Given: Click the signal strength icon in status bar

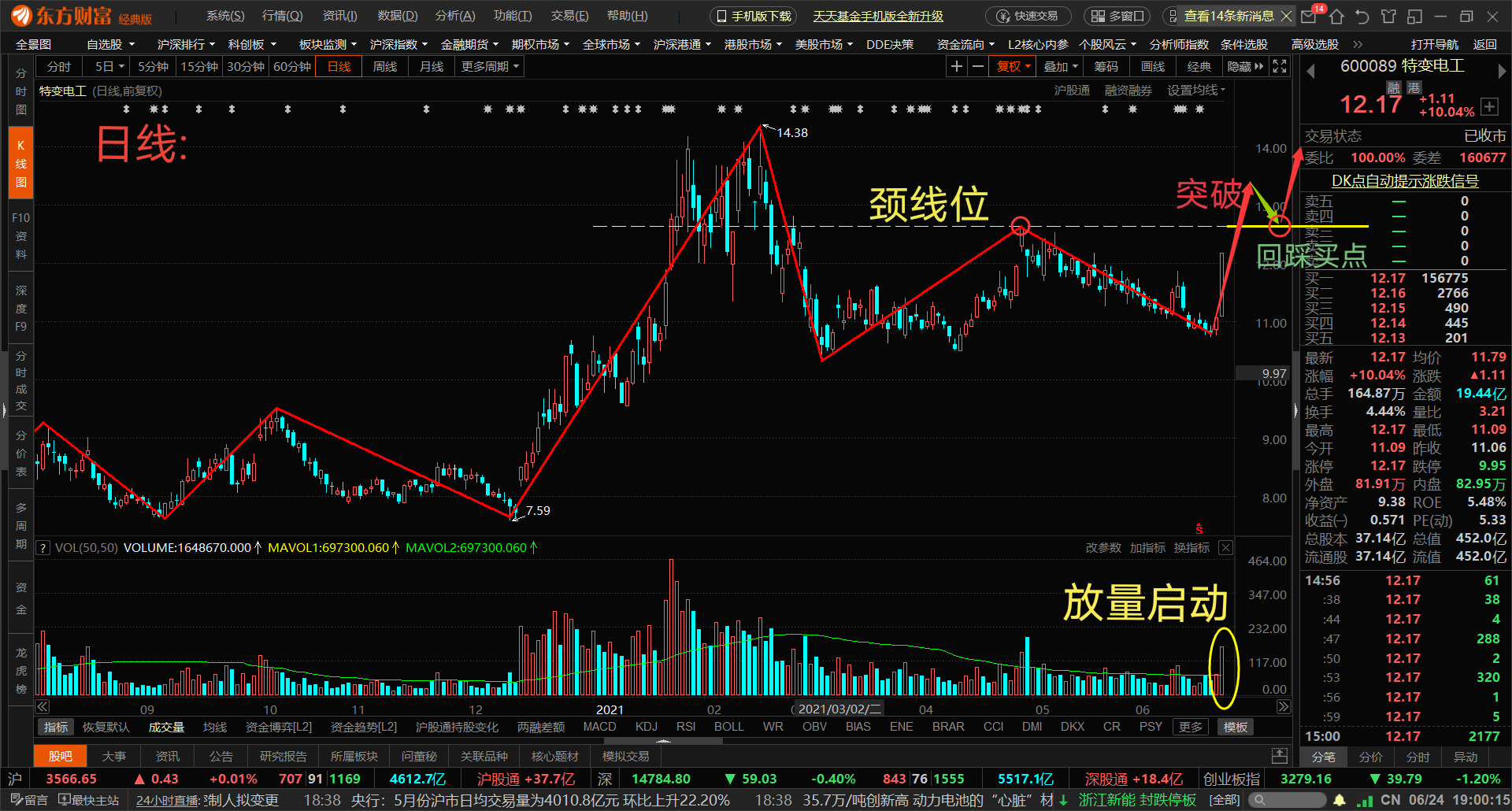Looking at the screenshot, I should 1364,800.
